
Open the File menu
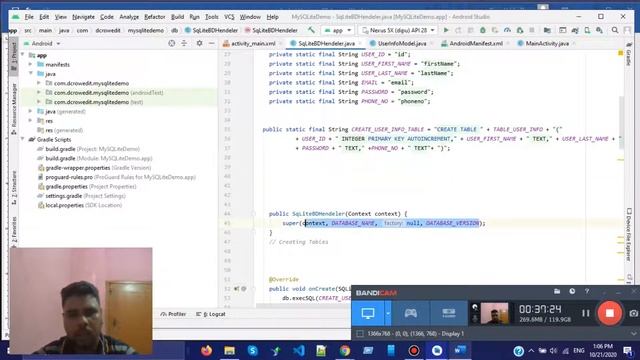29,17
